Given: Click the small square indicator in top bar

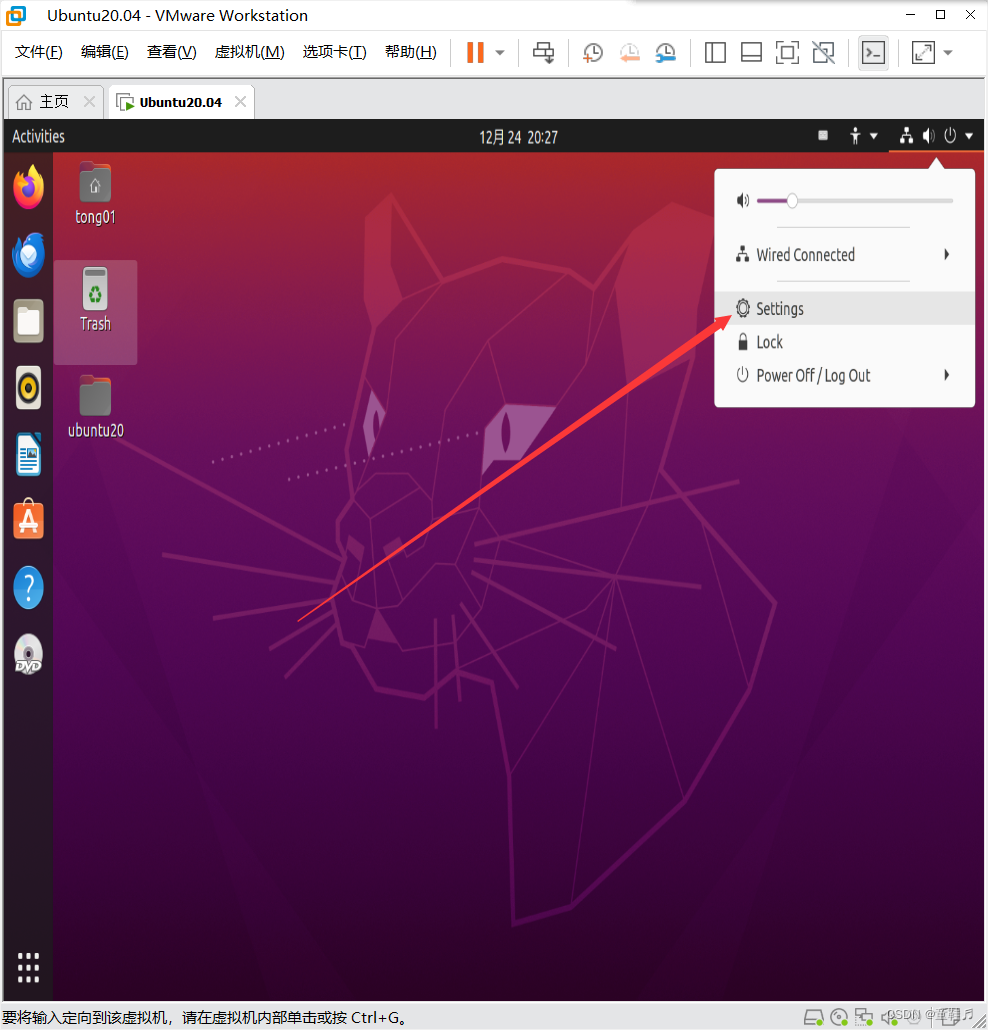Looking at the screenshot, I should pyautogui.click(x=823, y=135).
